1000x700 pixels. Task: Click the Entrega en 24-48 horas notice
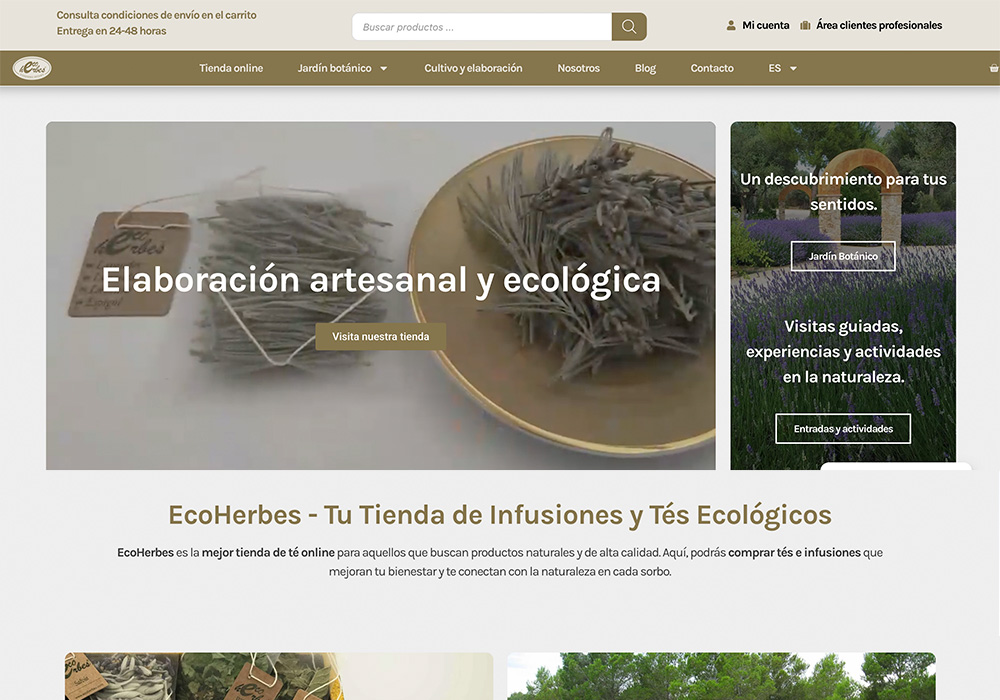[112, 31]
